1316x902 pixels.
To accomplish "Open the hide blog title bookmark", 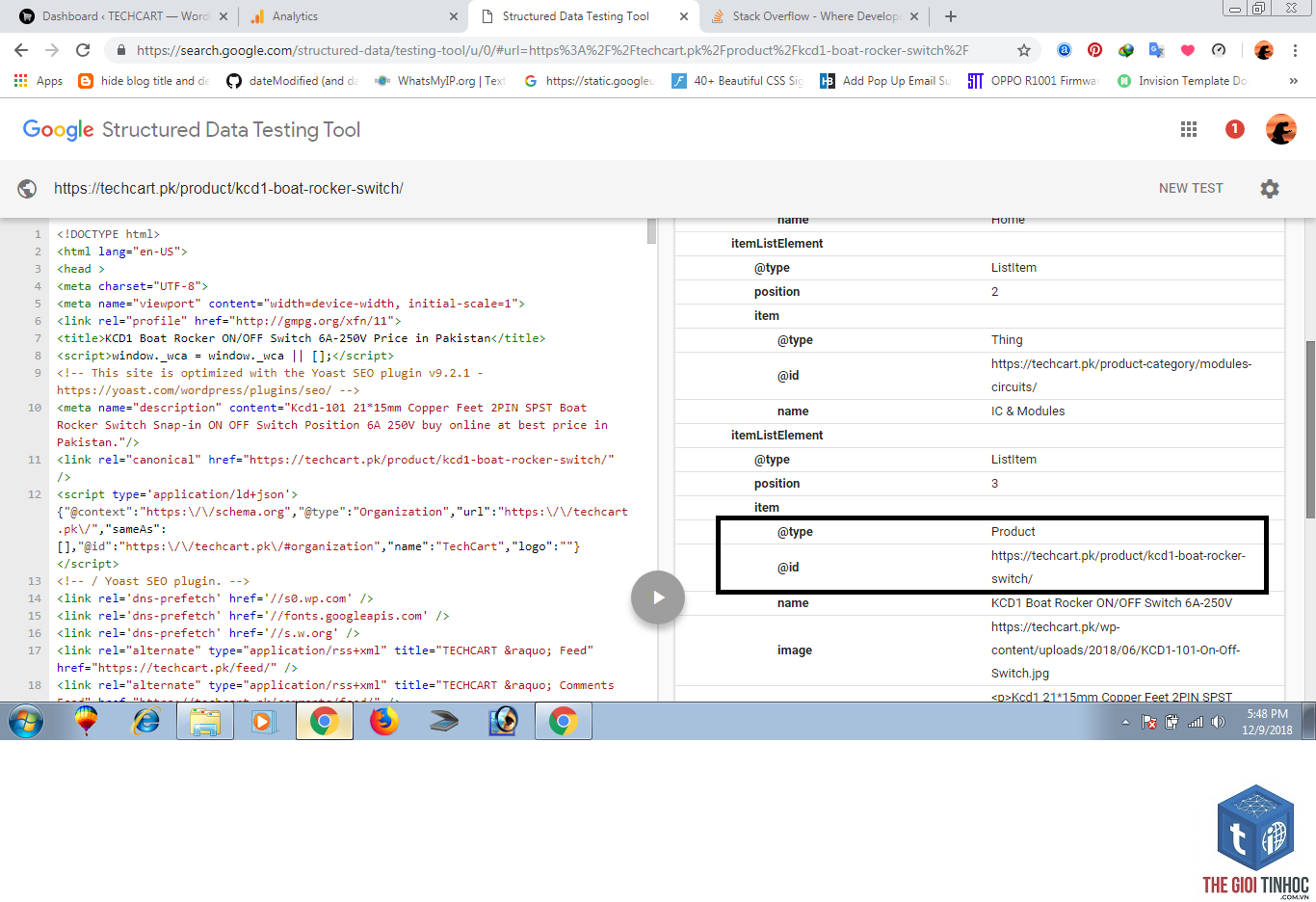I will pyautogui.click(x=144, y=81).
